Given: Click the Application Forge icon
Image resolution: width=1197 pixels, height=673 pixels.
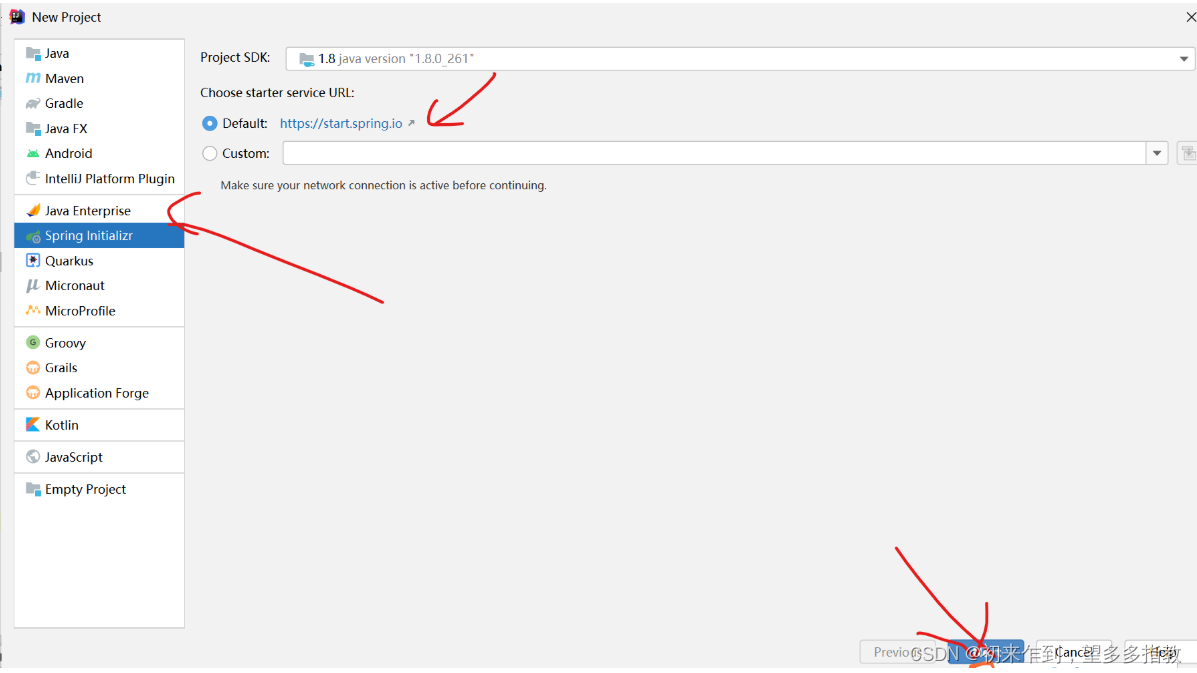Looking at the screenshot, I should (x=33, y=393).
